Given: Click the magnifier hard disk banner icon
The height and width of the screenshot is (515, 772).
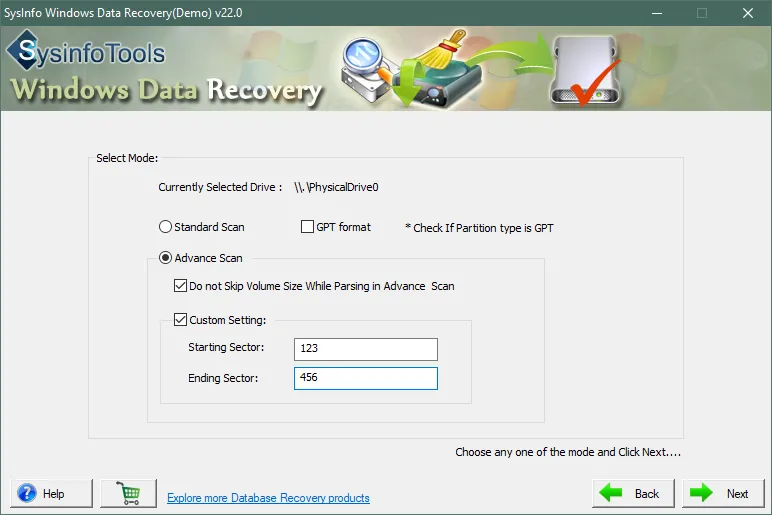Looking at the screenshot, I should (x=367, y=69).
